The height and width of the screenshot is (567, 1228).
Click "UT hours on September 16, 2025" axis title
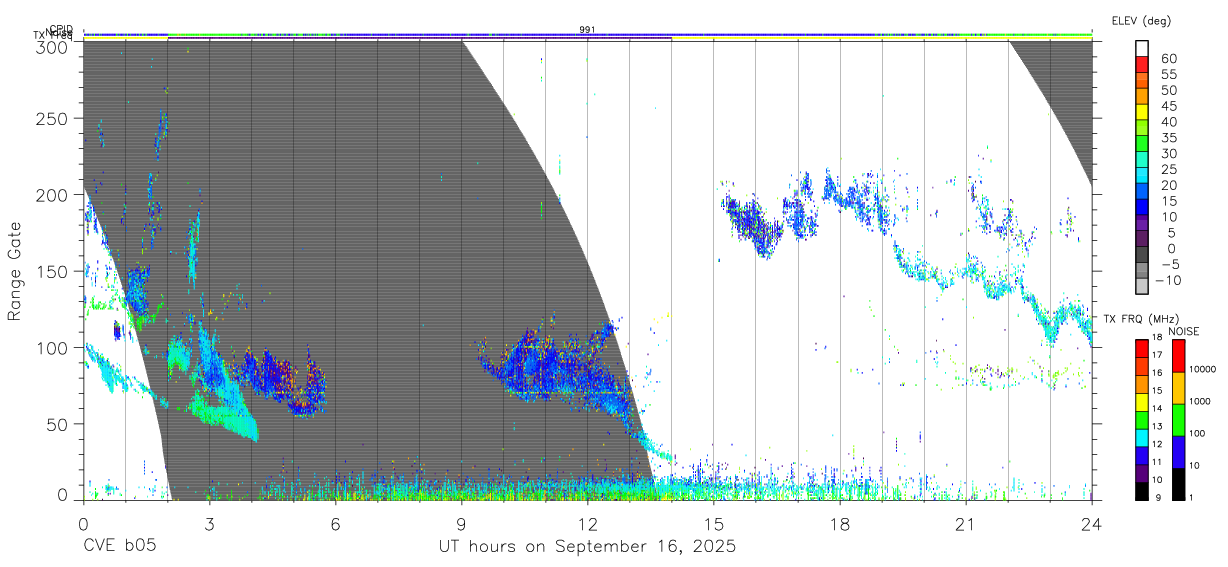coord(587,547)
